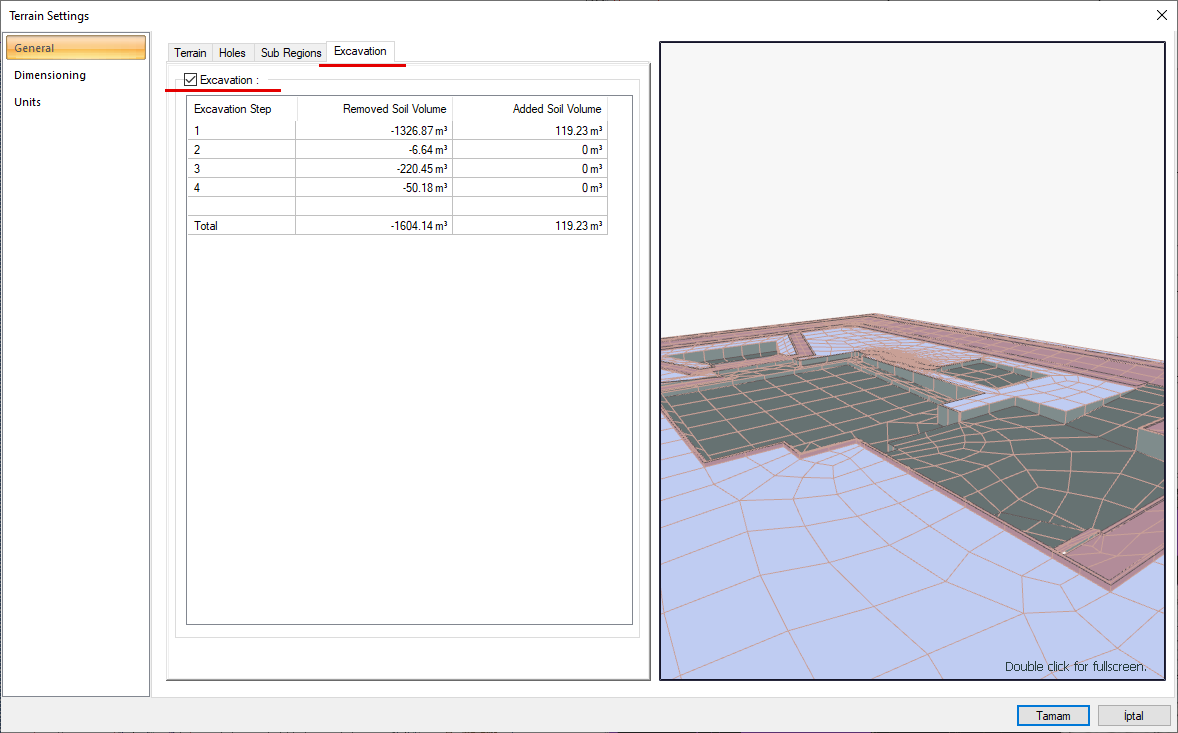Viewport: 1178px width, 733px height.
Task: Open the Units settings section
Action: 27,101
